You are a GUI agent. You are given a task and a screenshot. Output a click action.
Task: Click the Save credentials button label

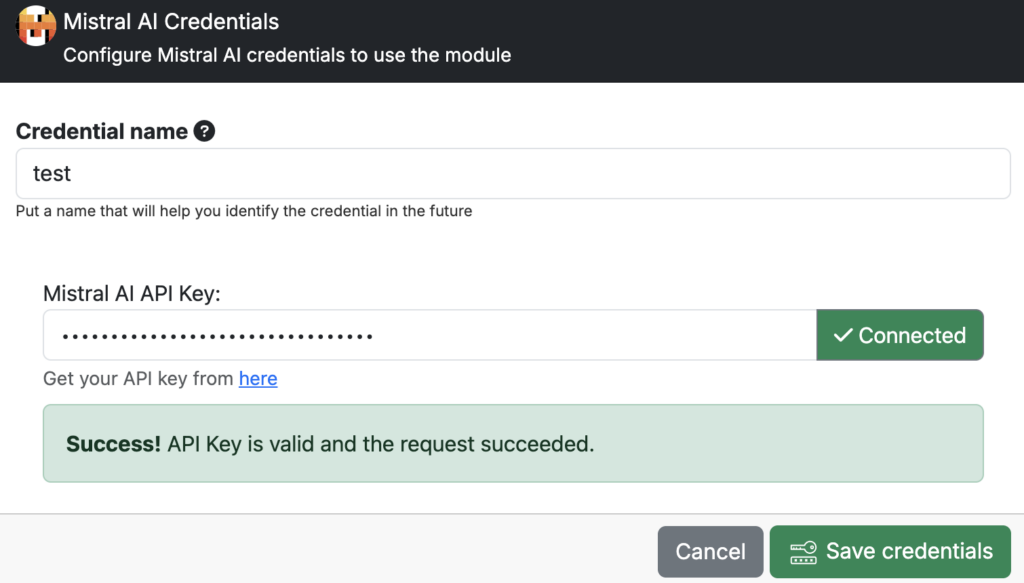(x=909, y=552)
